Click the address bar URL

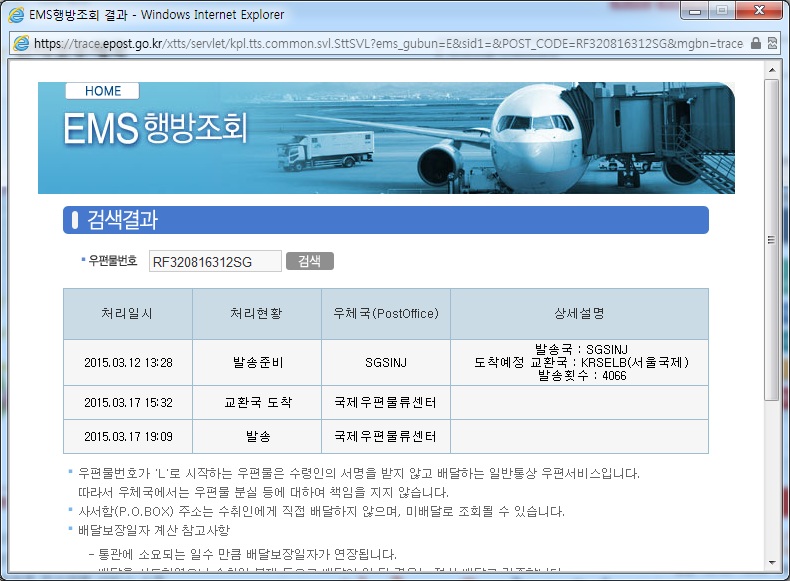388,43
